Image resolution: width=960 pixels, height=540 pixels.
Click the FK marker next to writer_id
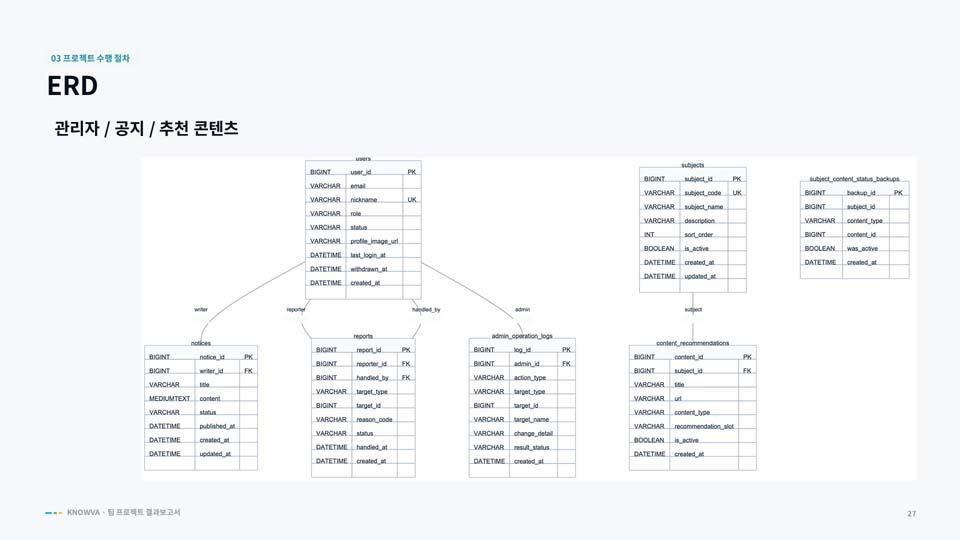tap(248, 371)
